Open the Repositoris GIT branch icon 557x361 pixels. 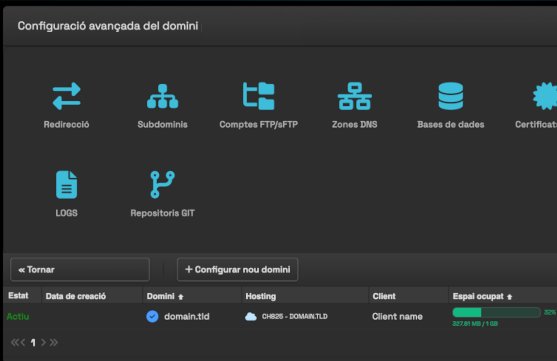coord(162,184)
